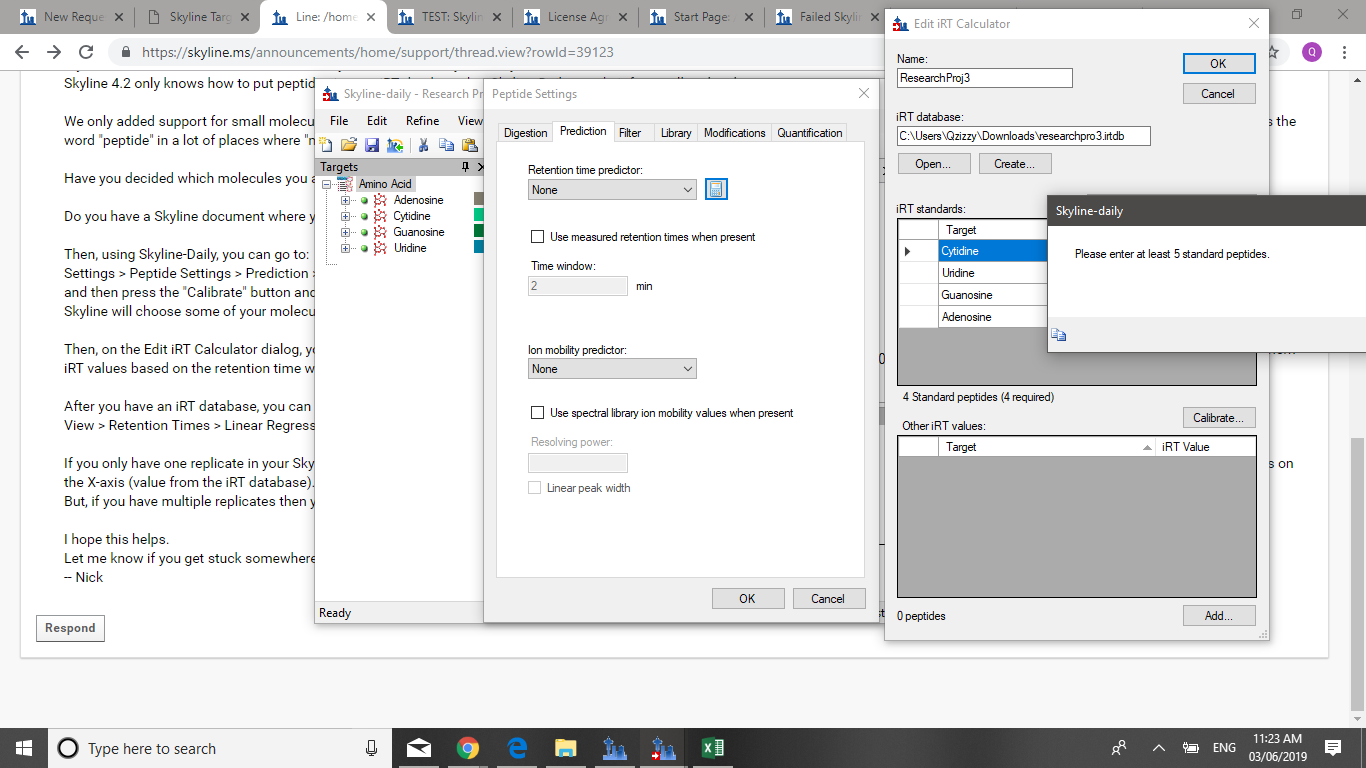Enable Use measured retention times when present
Screen dimensions: 1366x768
pyautogui.click(x=538, y=237)
